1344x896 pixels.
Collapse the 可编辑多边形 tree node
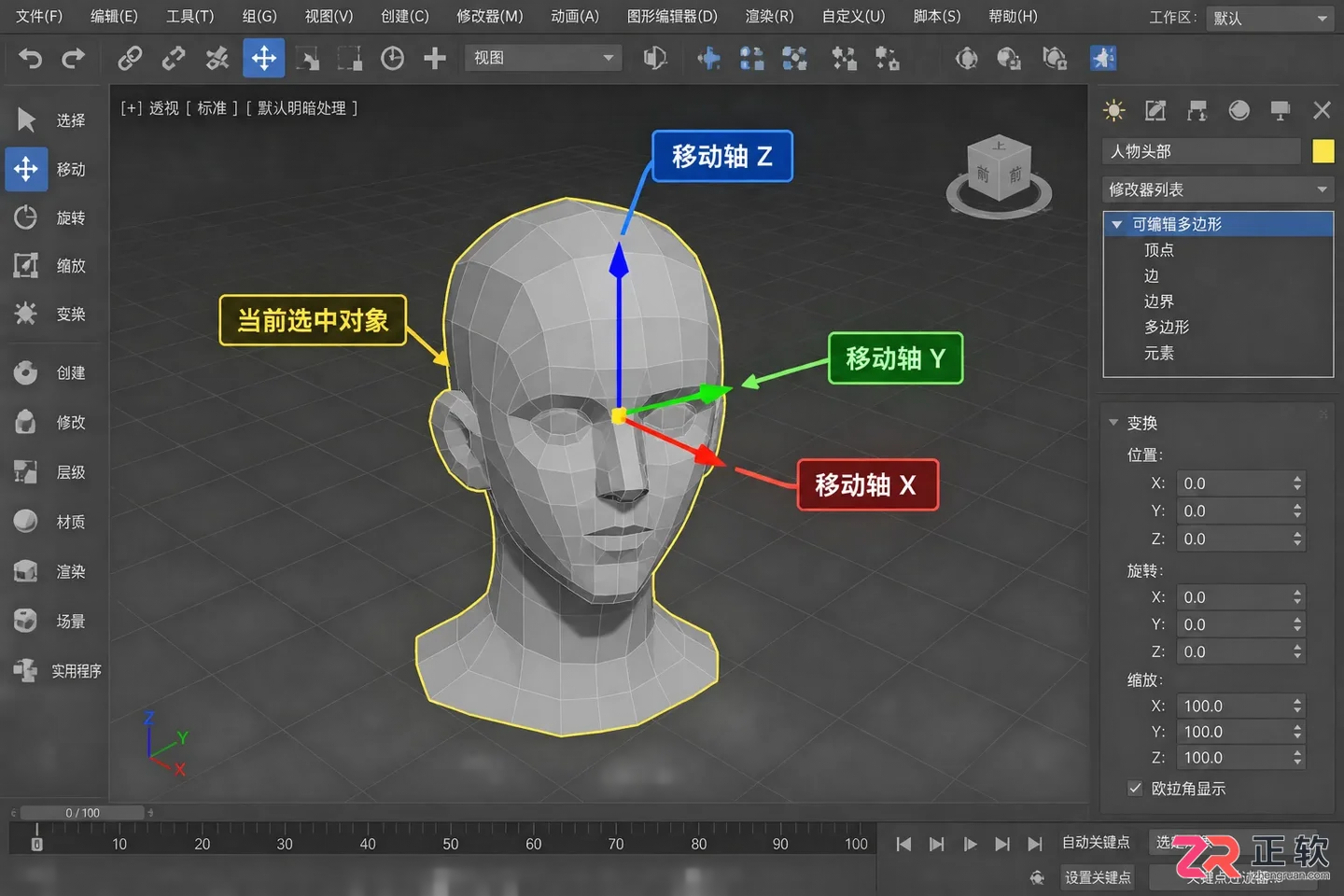[x=1116, y=225]
